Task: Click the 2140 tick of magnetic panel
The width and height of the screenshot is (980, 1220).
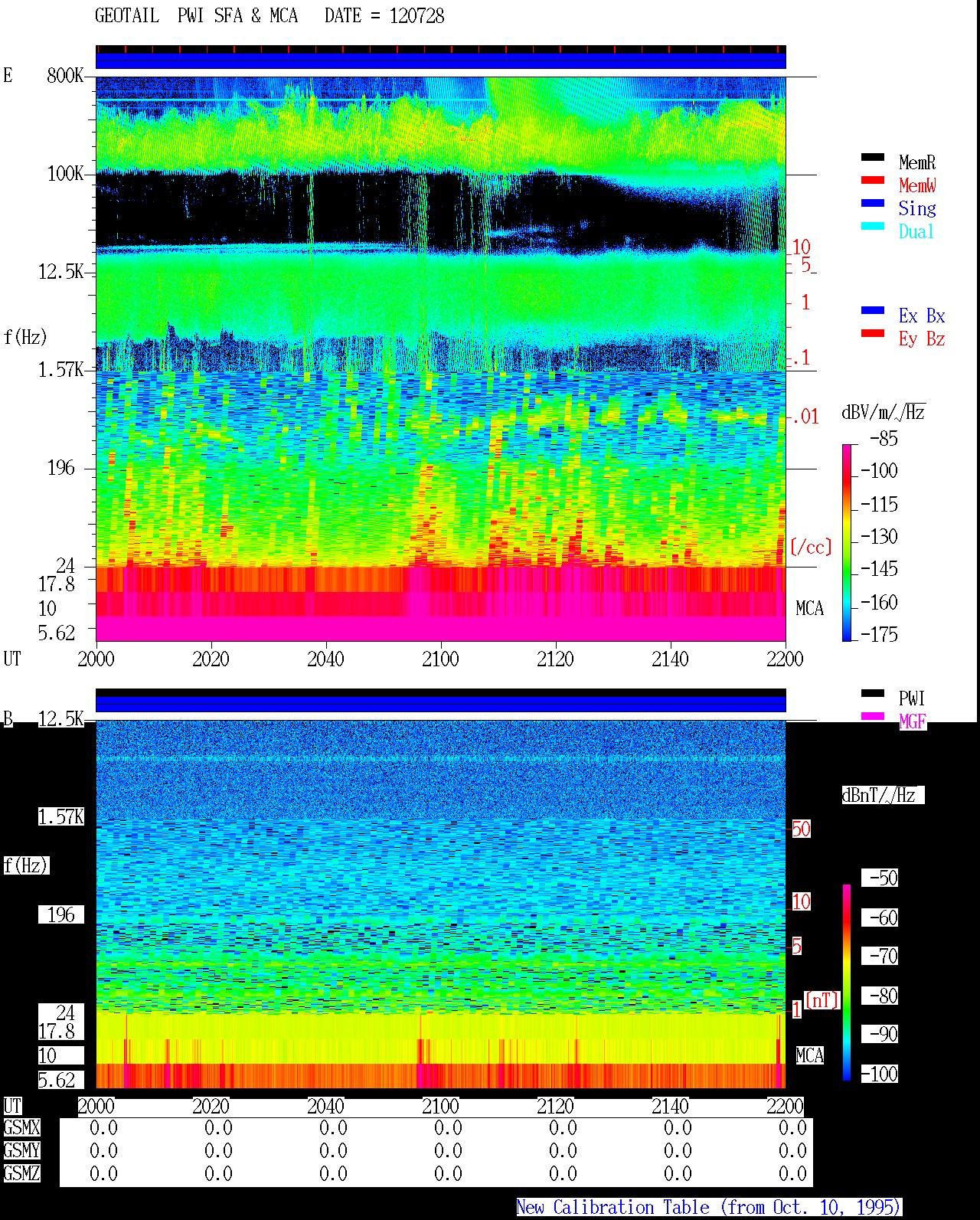Action: pyautogui.click(x=670, y=1106)
